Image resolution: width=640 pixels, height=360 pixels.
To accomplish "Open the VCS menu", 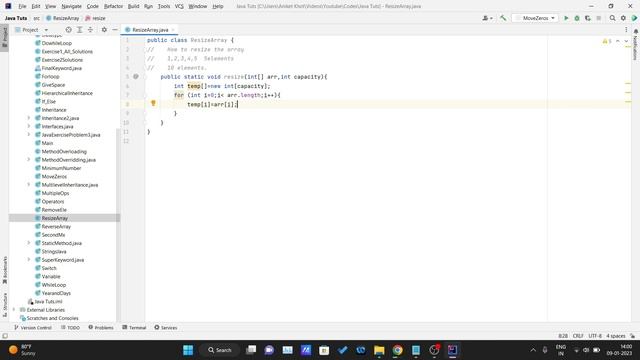I will coord(179,6).
